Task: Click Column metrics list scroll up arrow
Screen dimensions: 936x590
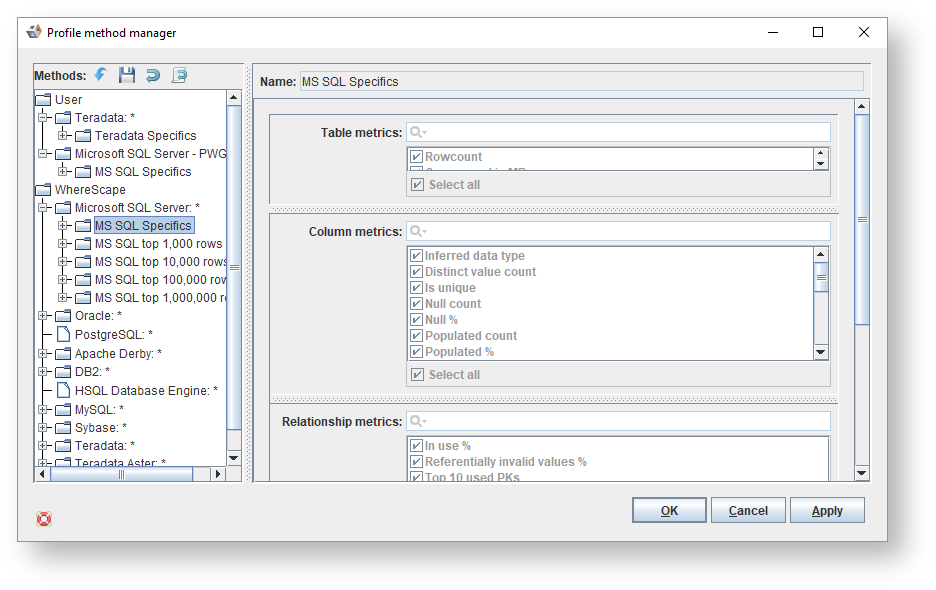Action: click(x=821, y=254)
